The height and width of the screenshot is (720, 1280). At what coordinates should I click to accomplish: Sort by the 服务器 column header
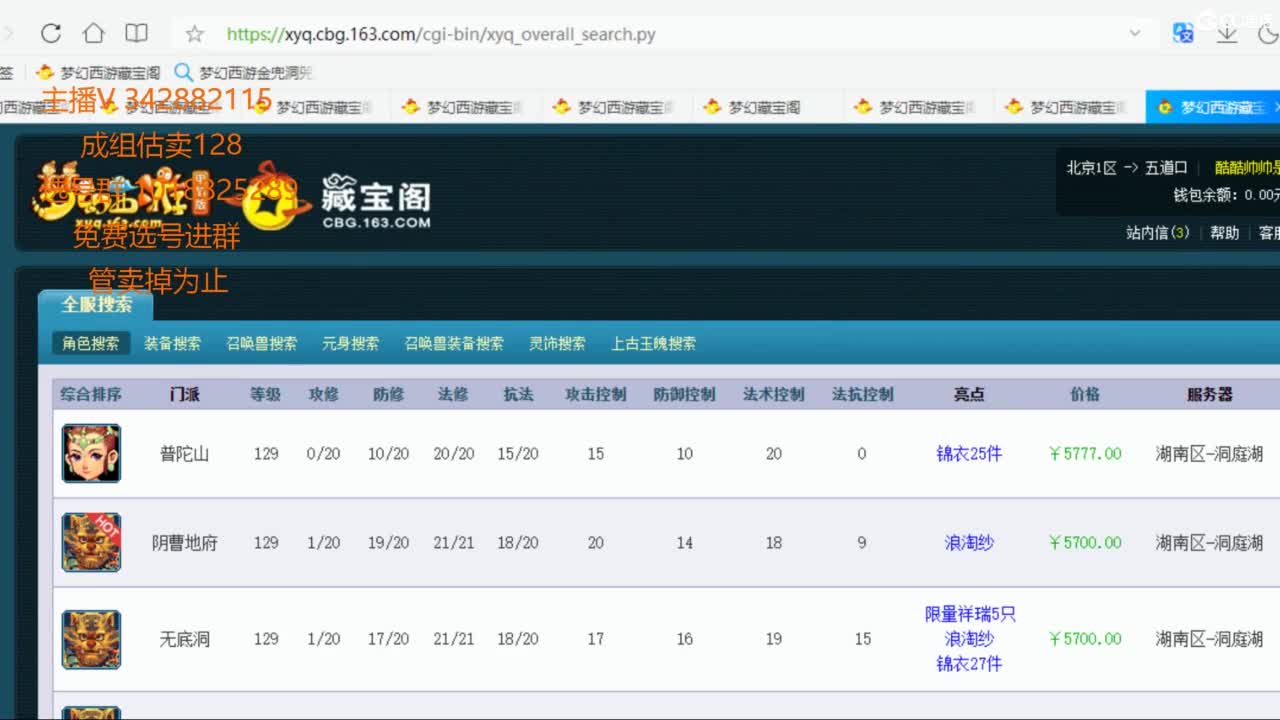[x=1209, y=394]
